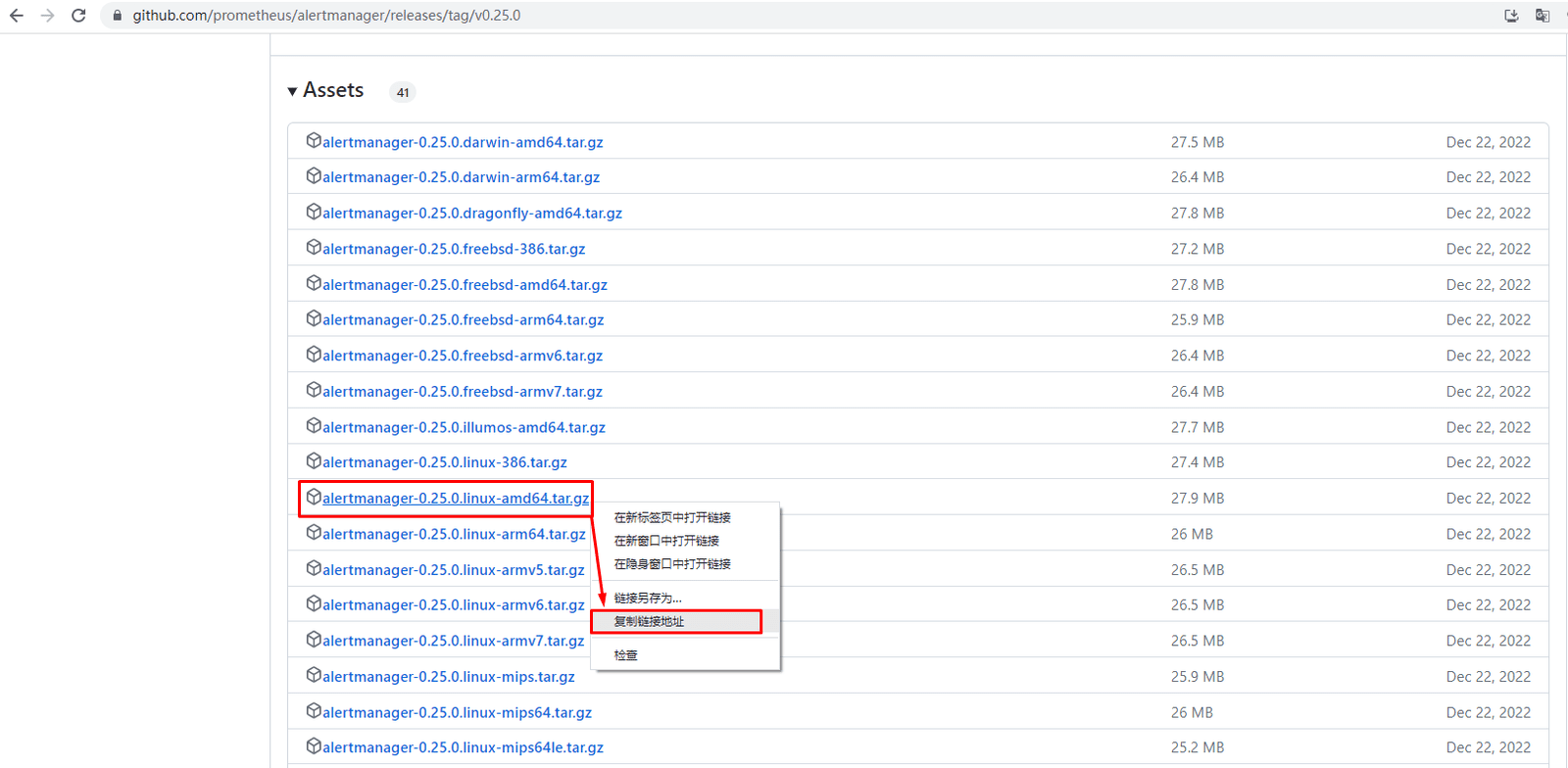Viewport: 1568px width, 768px height.
Task: View site security lock info
Action: (118, 16)
